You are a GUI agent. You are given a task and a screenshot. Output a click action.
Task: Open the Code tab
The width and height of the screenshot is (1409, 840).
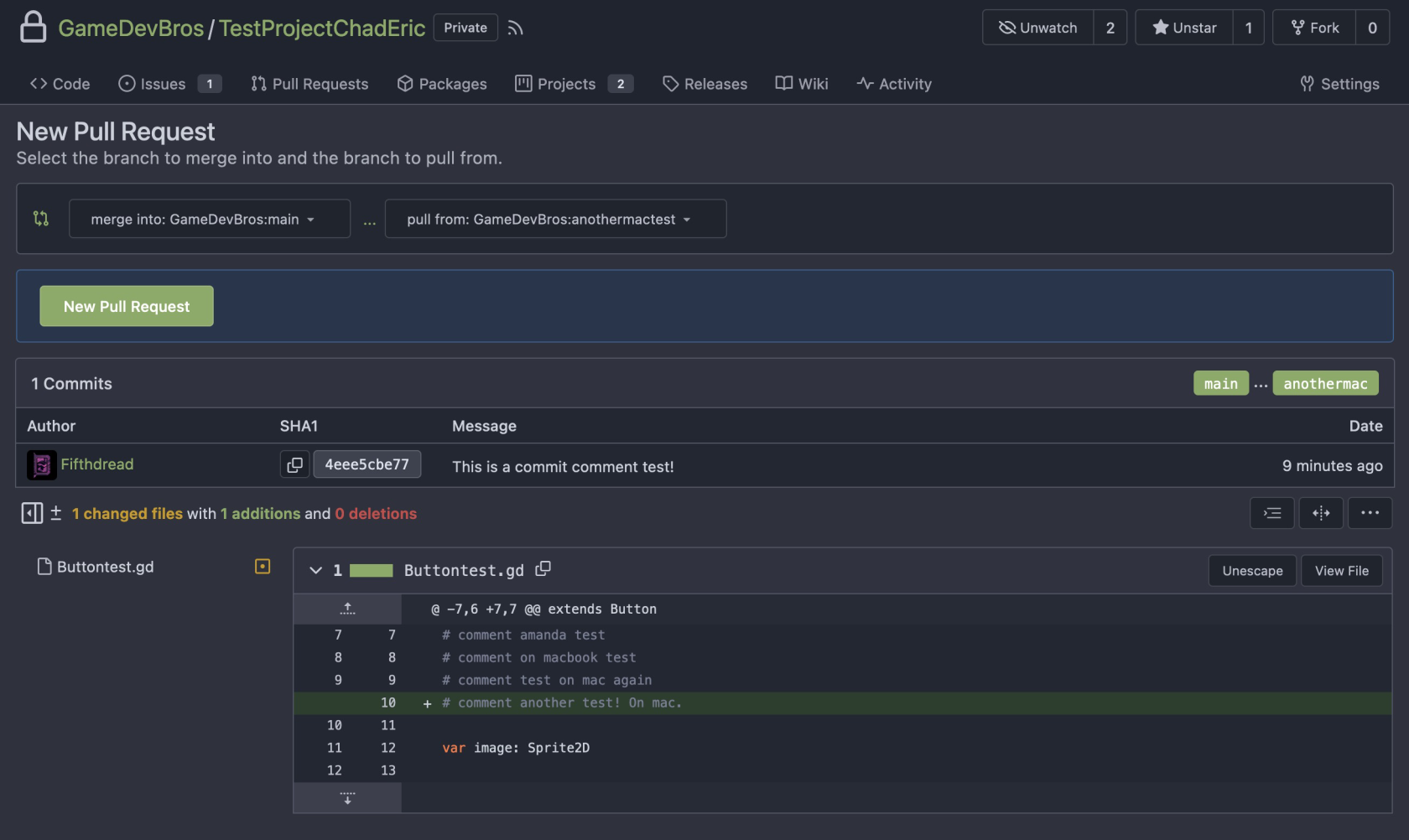tap(60, 84)
